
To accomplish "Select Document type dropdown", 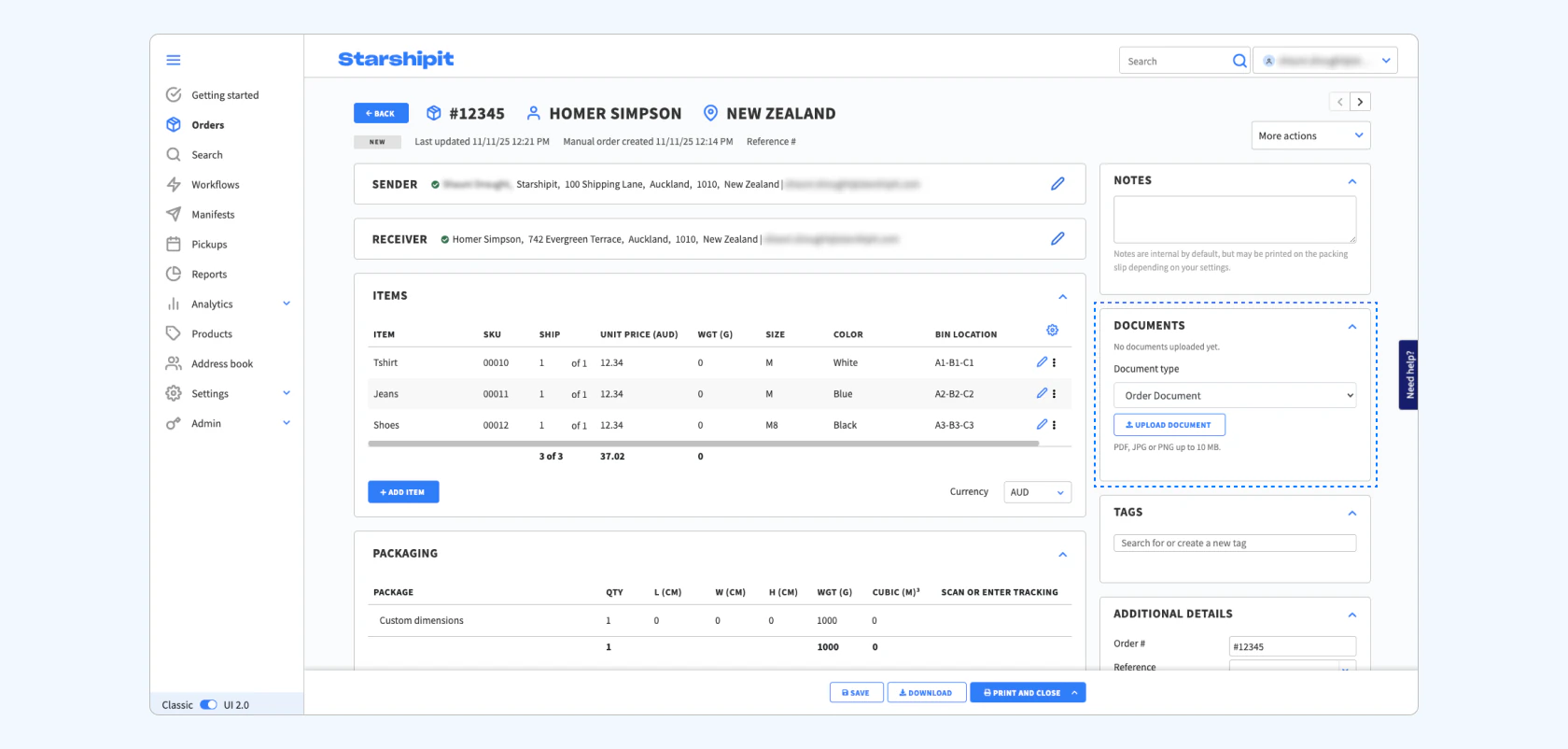I will (x=1234, y=396).
